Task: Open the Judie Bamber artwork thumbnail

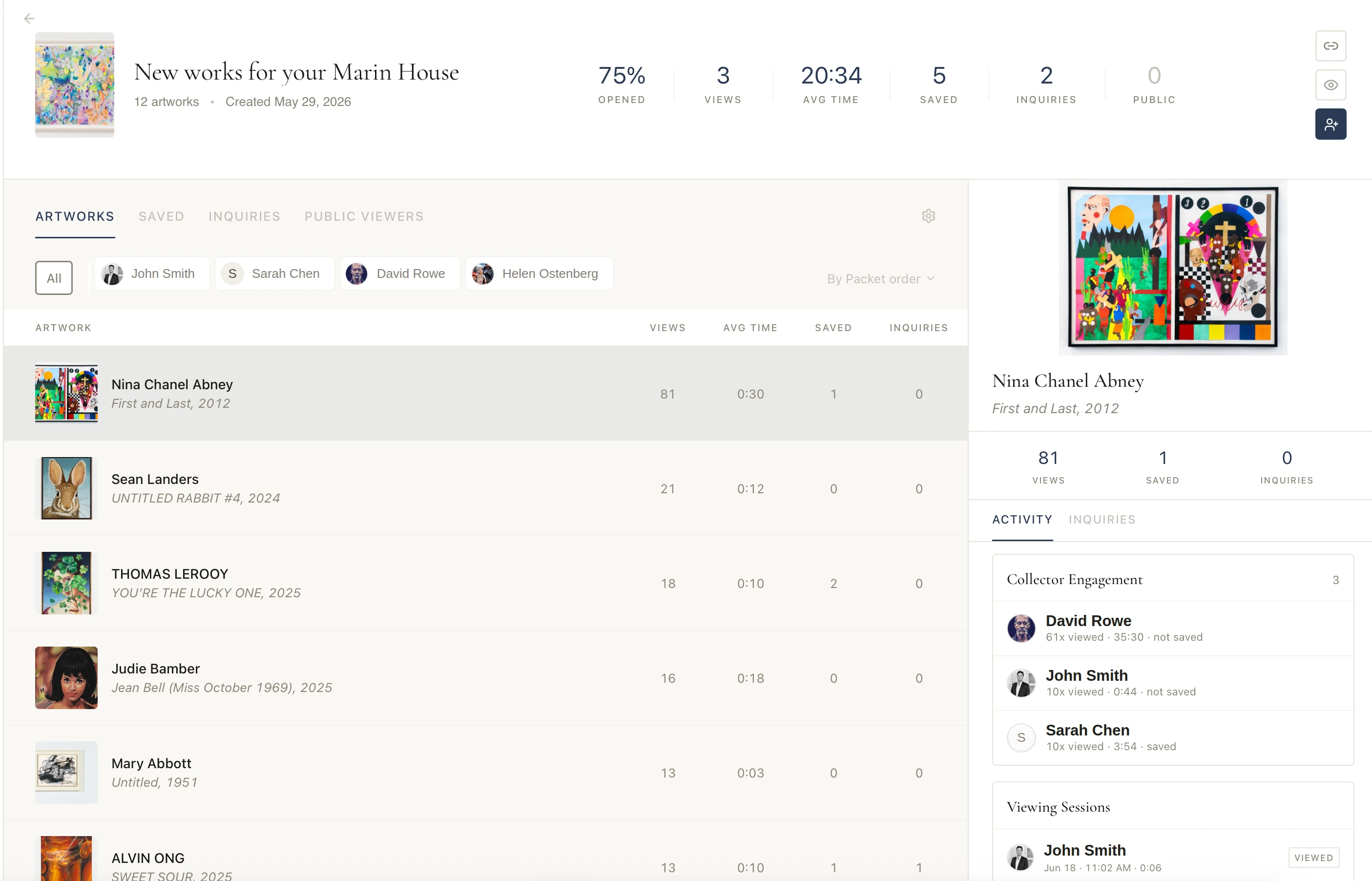Action: click(x=66, y=678)
